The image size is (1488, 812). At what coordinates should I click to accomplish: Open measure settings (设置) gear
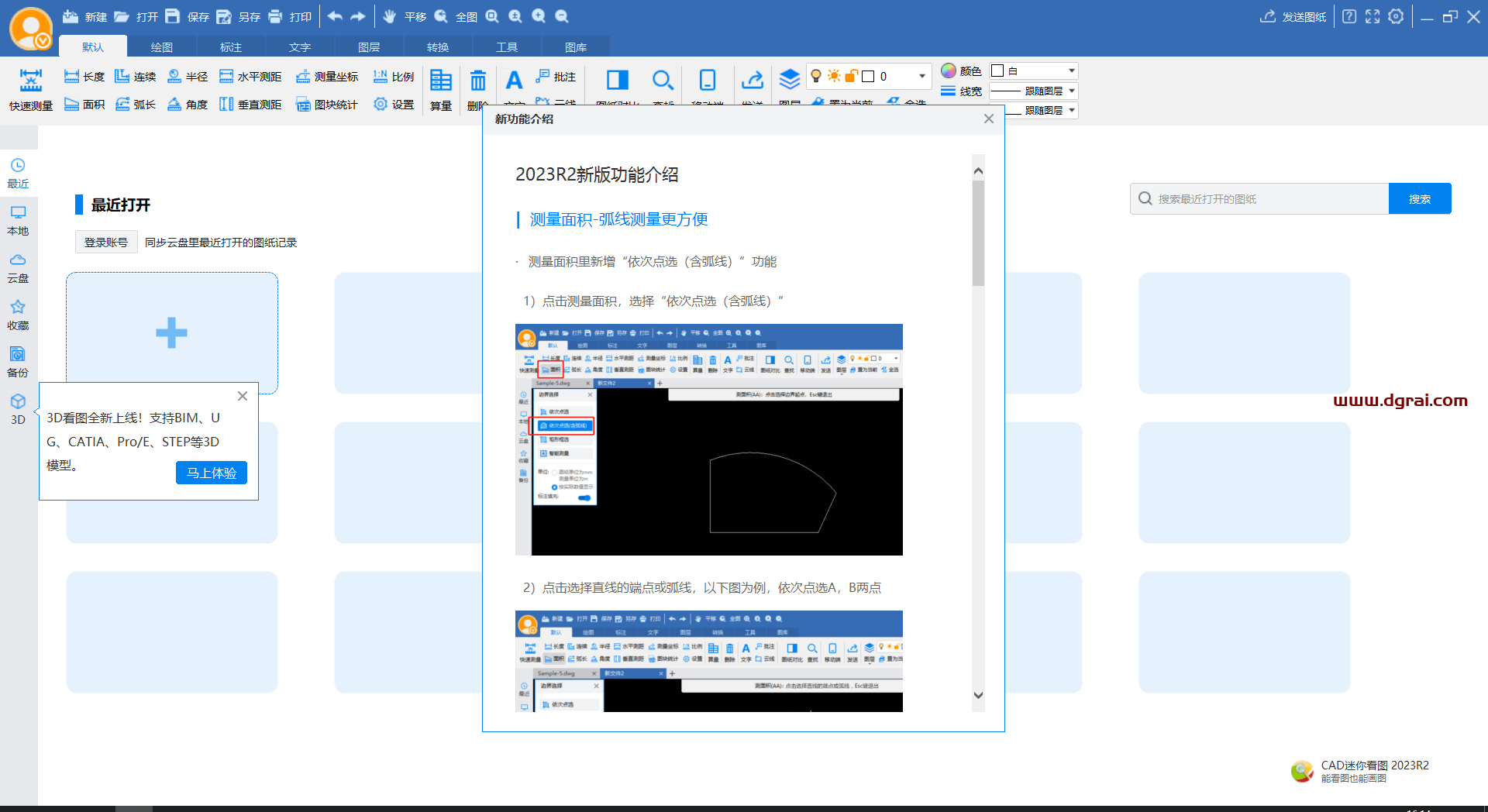pos(394,104)
